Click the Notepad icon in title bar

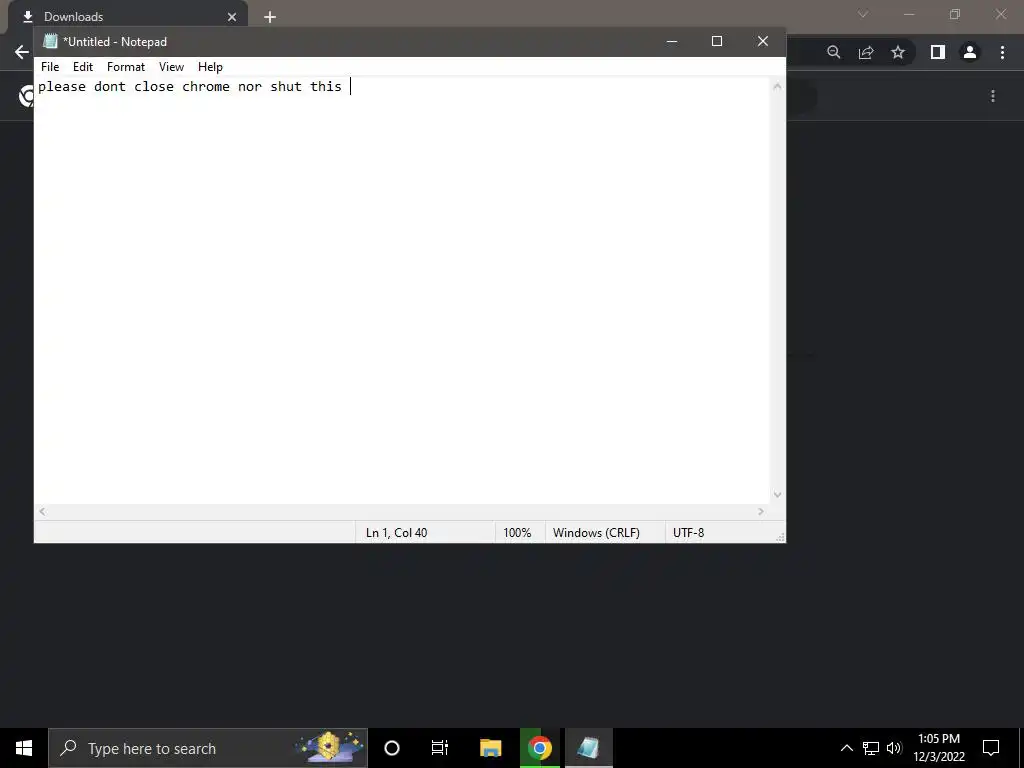click(x=50, y=41)
